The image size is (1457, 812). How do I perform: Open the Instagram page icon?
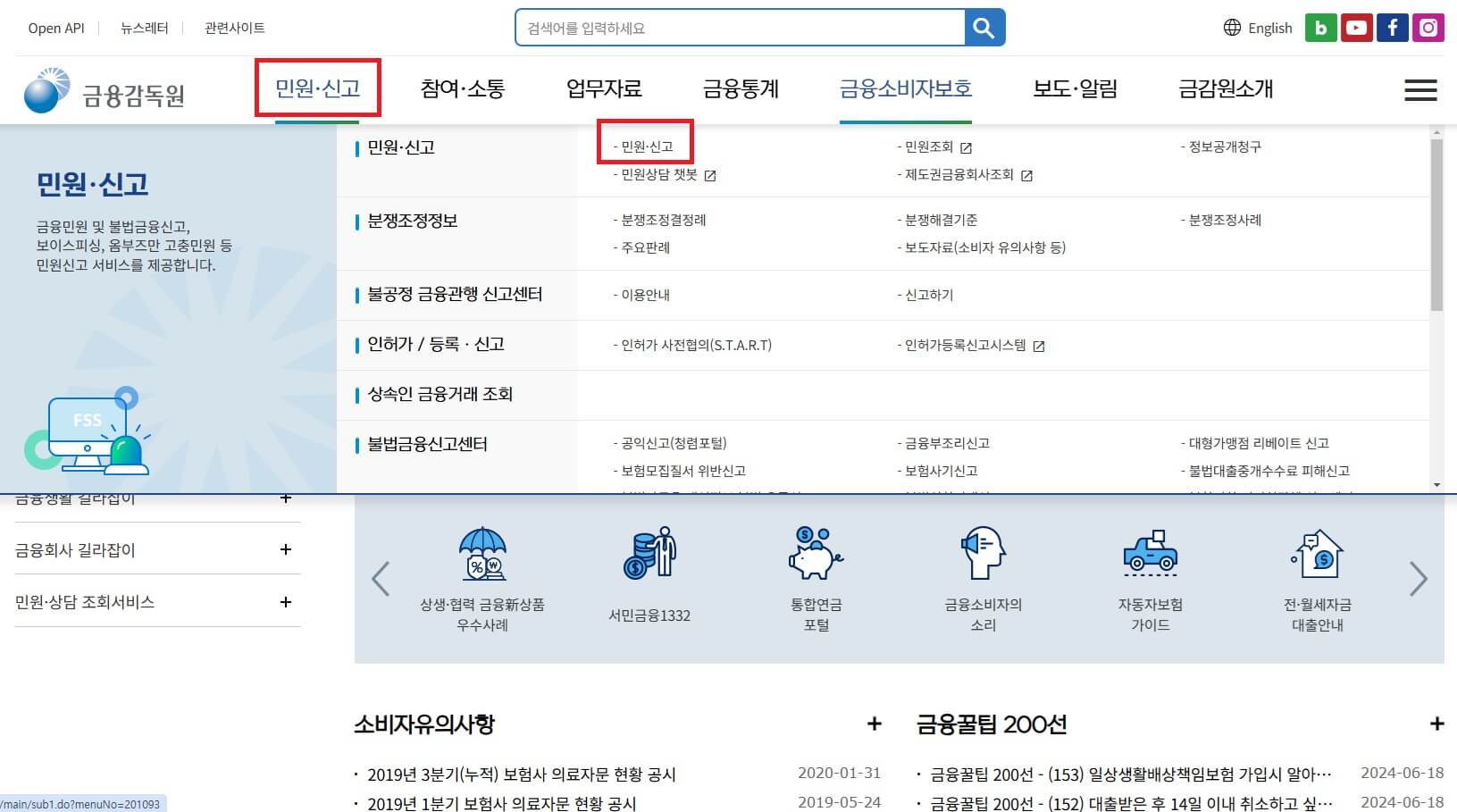(1428, 27)
